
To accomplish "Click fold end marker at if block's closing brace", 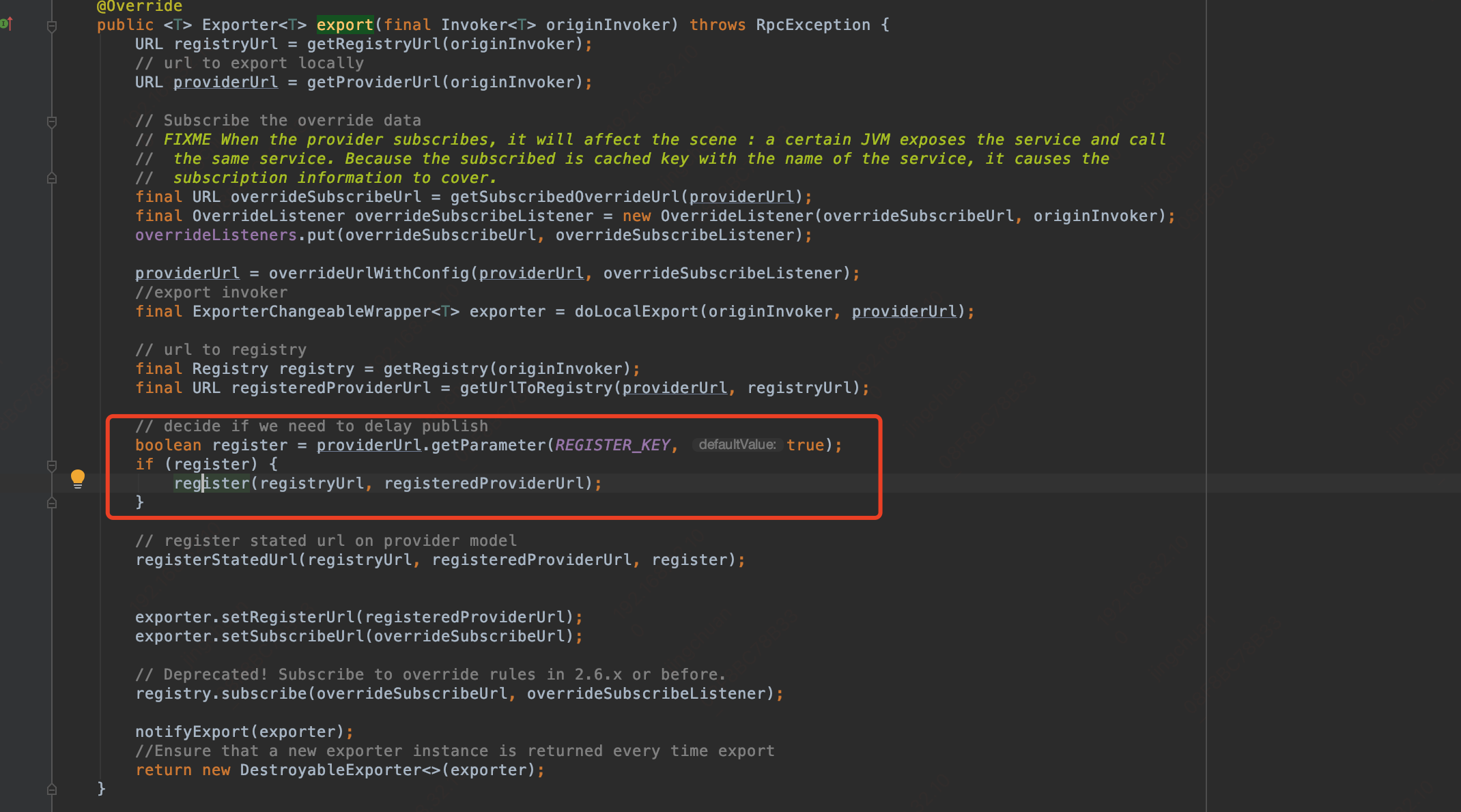I will point(52,503).
